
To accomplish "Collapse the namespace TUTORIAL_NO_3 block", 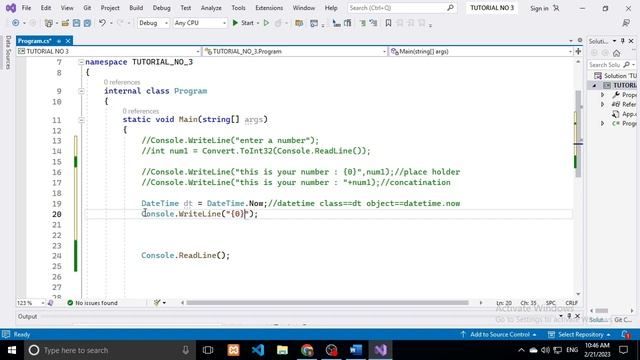I will coord(81,62).
